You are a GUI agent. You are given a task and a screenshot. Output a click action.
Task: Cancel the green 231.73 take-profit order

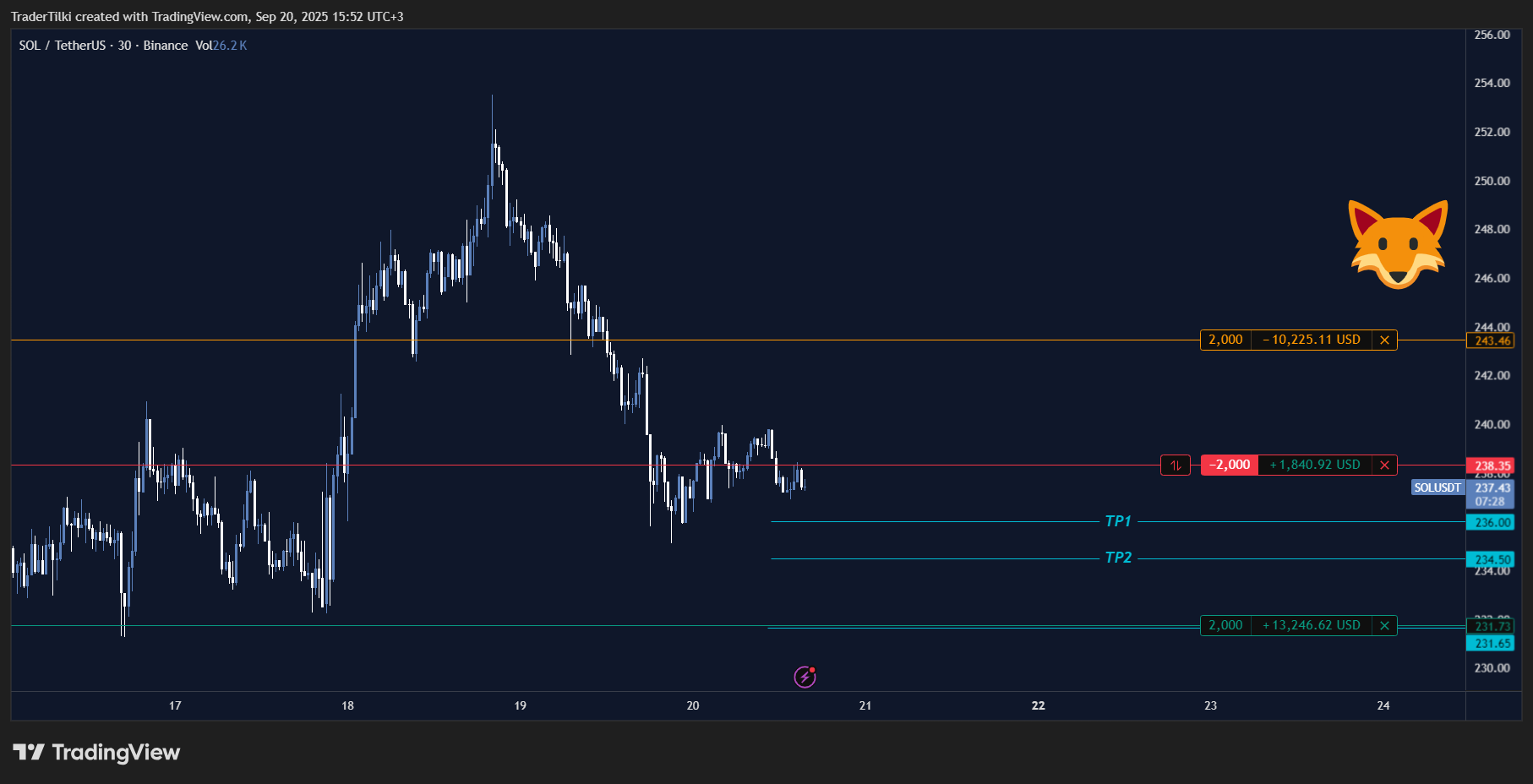pyautogui.click(x=1384, y=626)
